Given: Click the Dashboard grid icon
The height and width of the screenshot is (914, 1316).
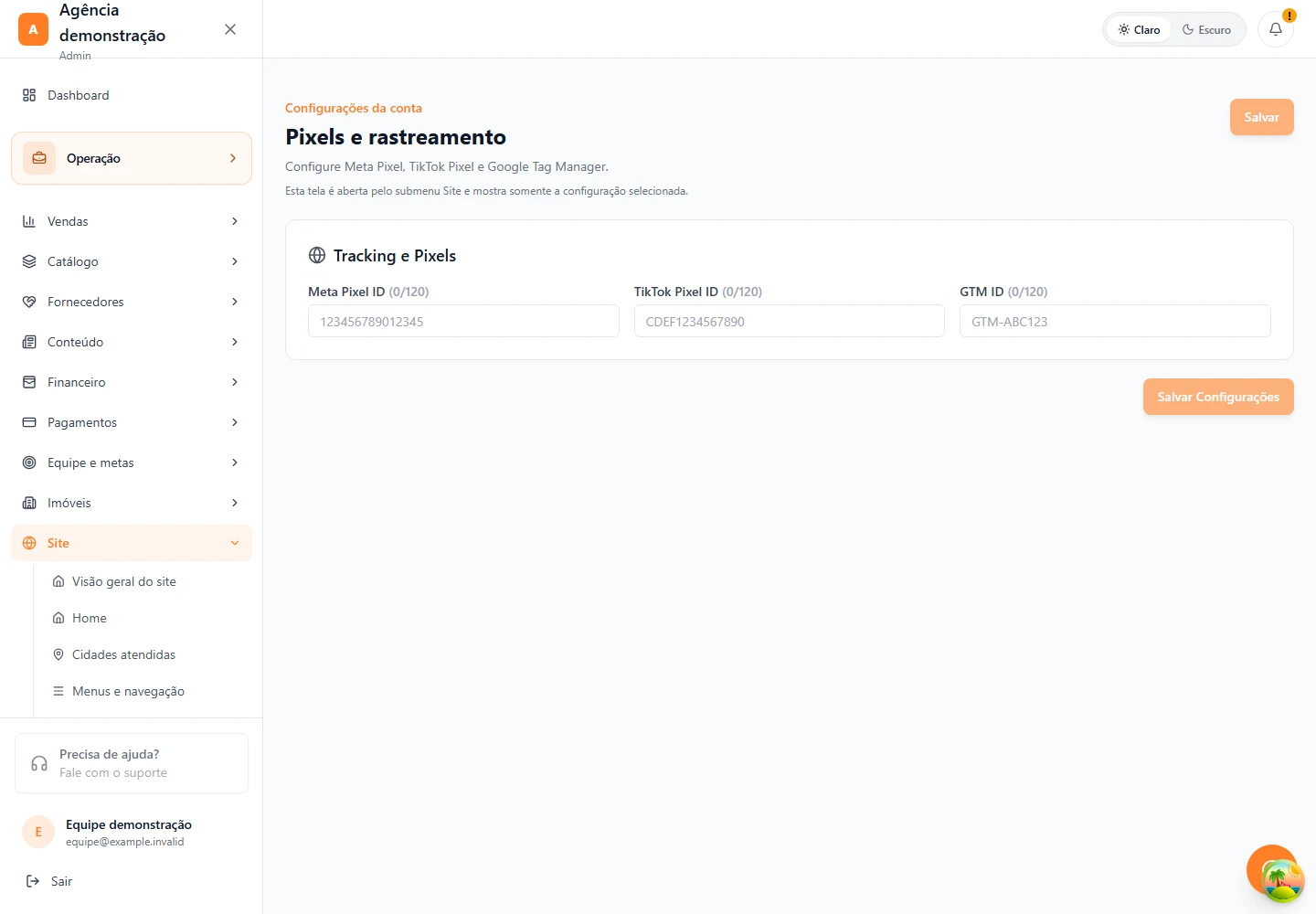Looking at the screenshot, I should (x=29, y=95).
